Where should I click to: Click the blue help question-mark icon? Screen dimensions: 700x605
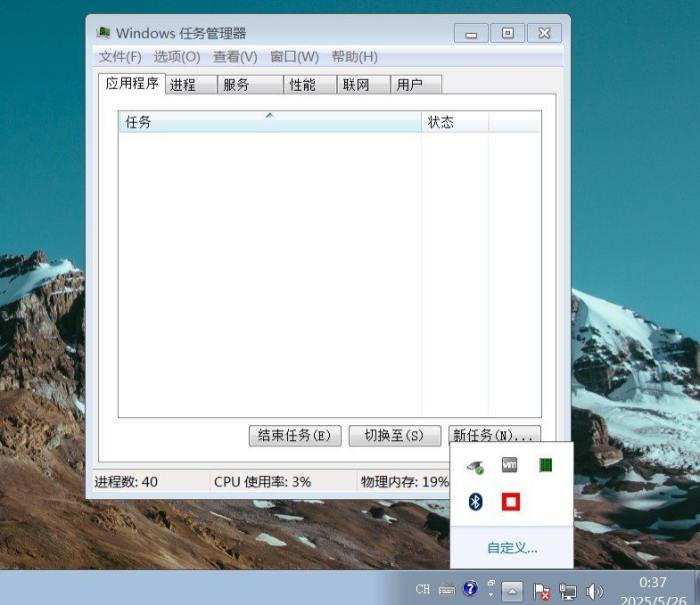(470, 588)
